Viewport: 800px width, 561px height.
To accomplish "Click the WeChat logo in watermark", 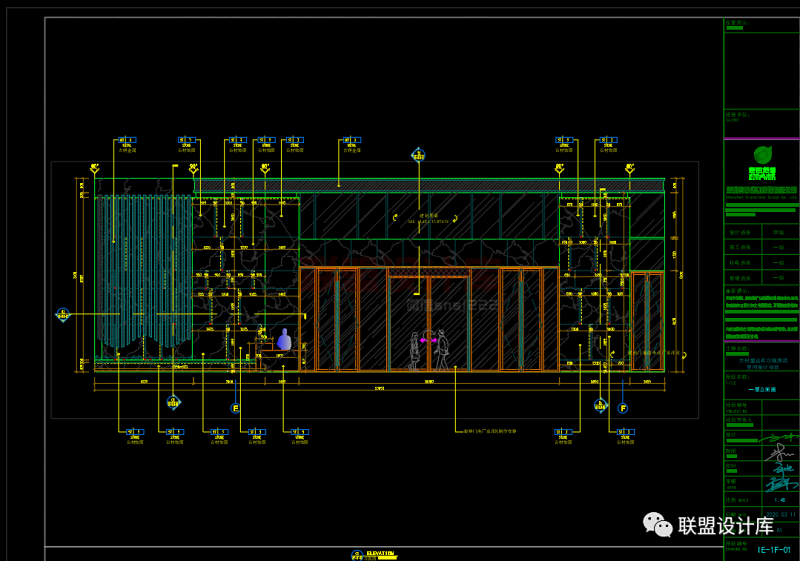I will 657,524.
